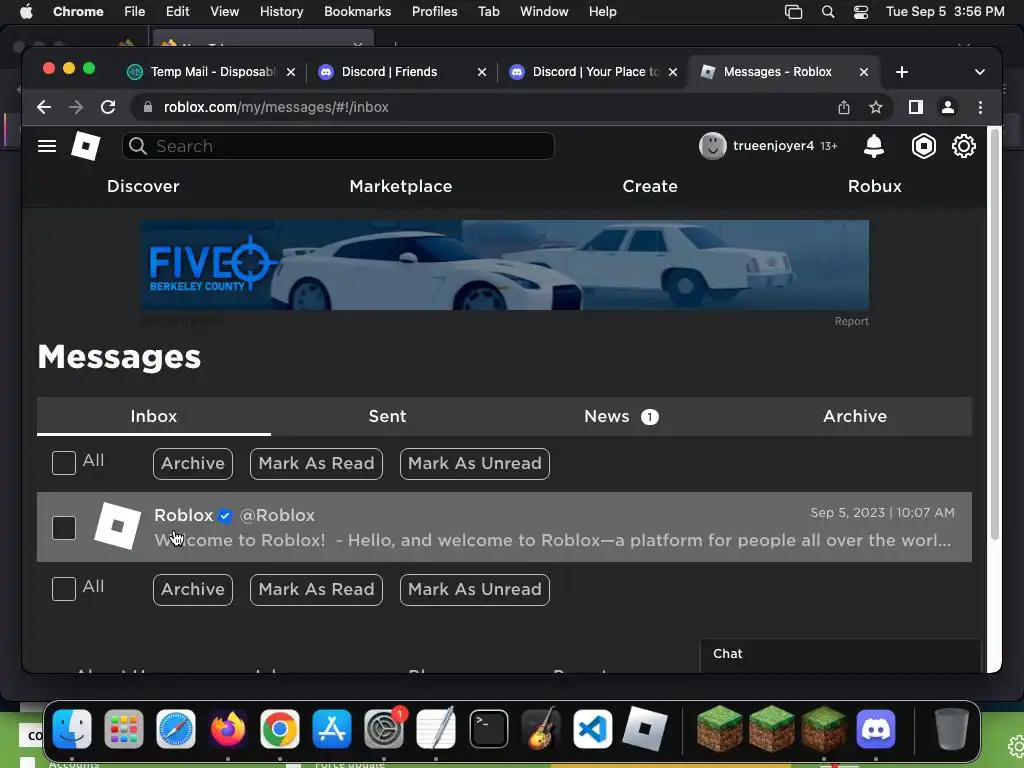
Task: Click the share page icon in address bar
Action: tap(844, 107)
